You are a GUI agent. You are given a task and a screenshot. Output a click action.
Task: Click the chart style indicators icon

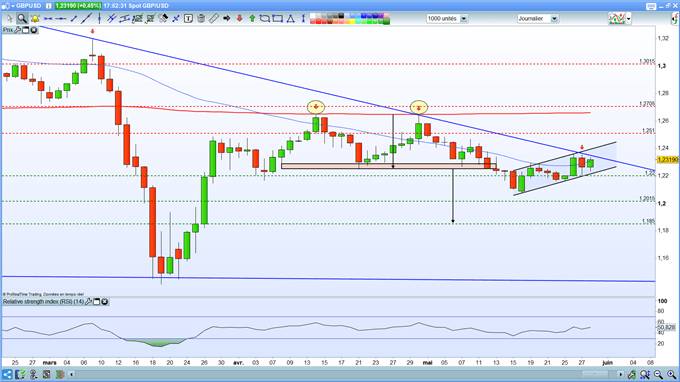coord(617,19)
